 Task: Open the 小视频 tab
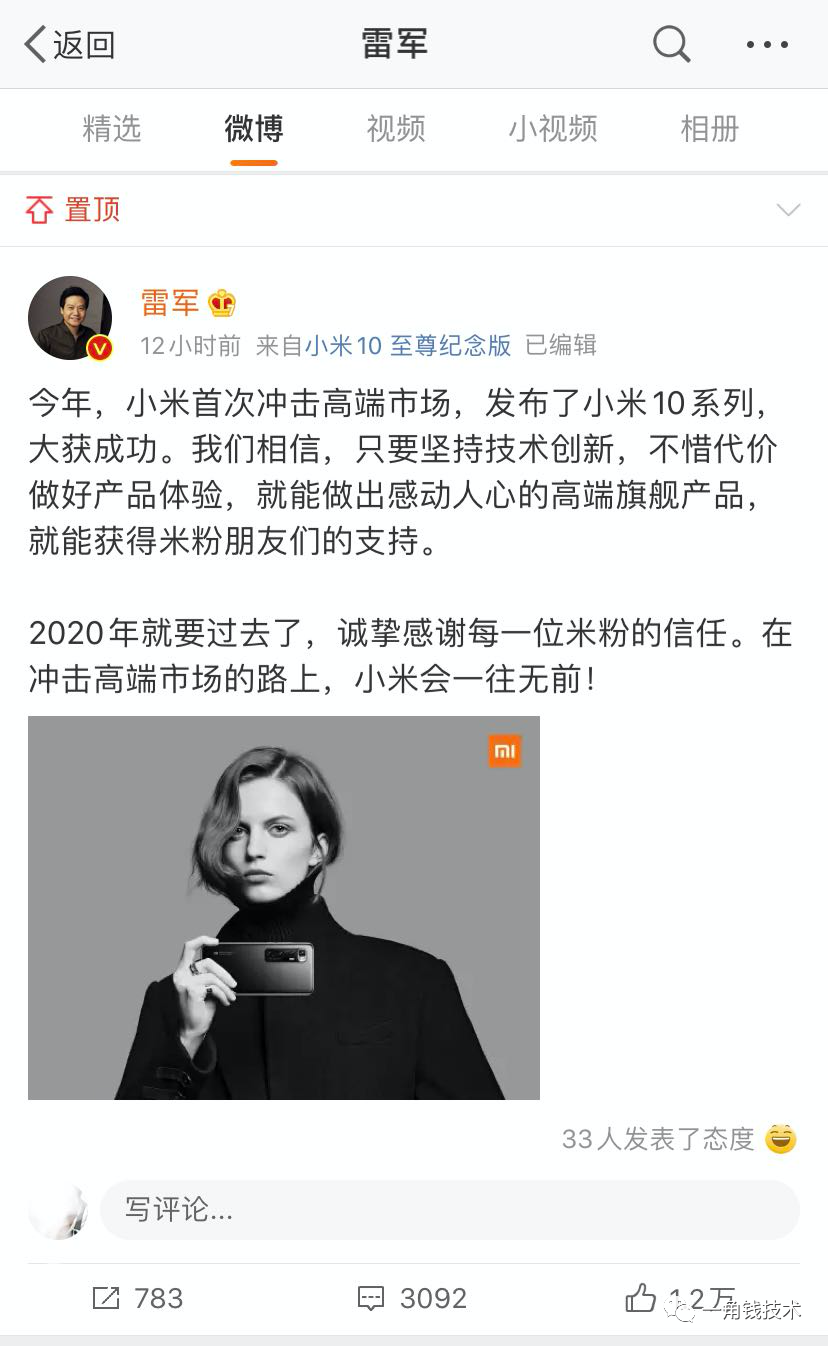553,128
